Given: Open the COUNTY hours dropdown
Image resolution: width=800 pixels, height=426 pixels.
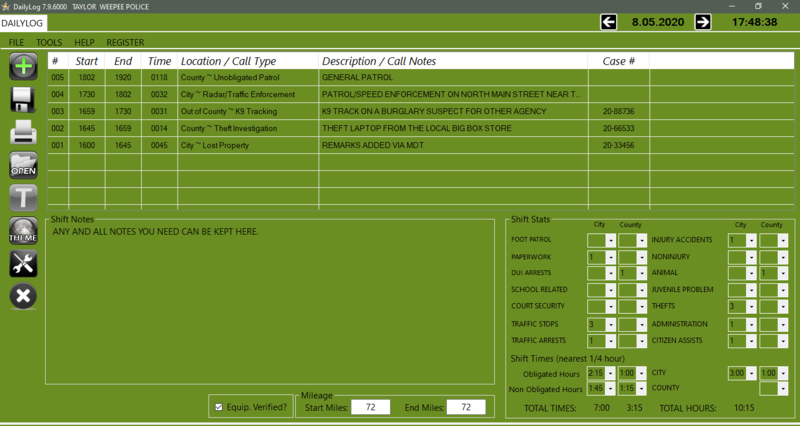Looking at the screenshot, I should [x=783, y=389].
